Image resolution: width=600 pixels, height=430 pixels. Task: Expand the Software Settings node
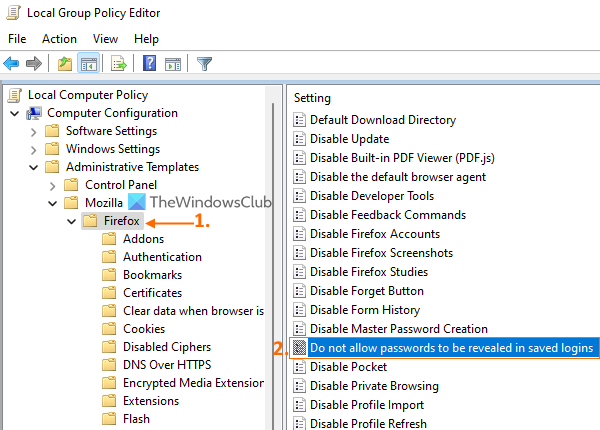pos(34,132)
